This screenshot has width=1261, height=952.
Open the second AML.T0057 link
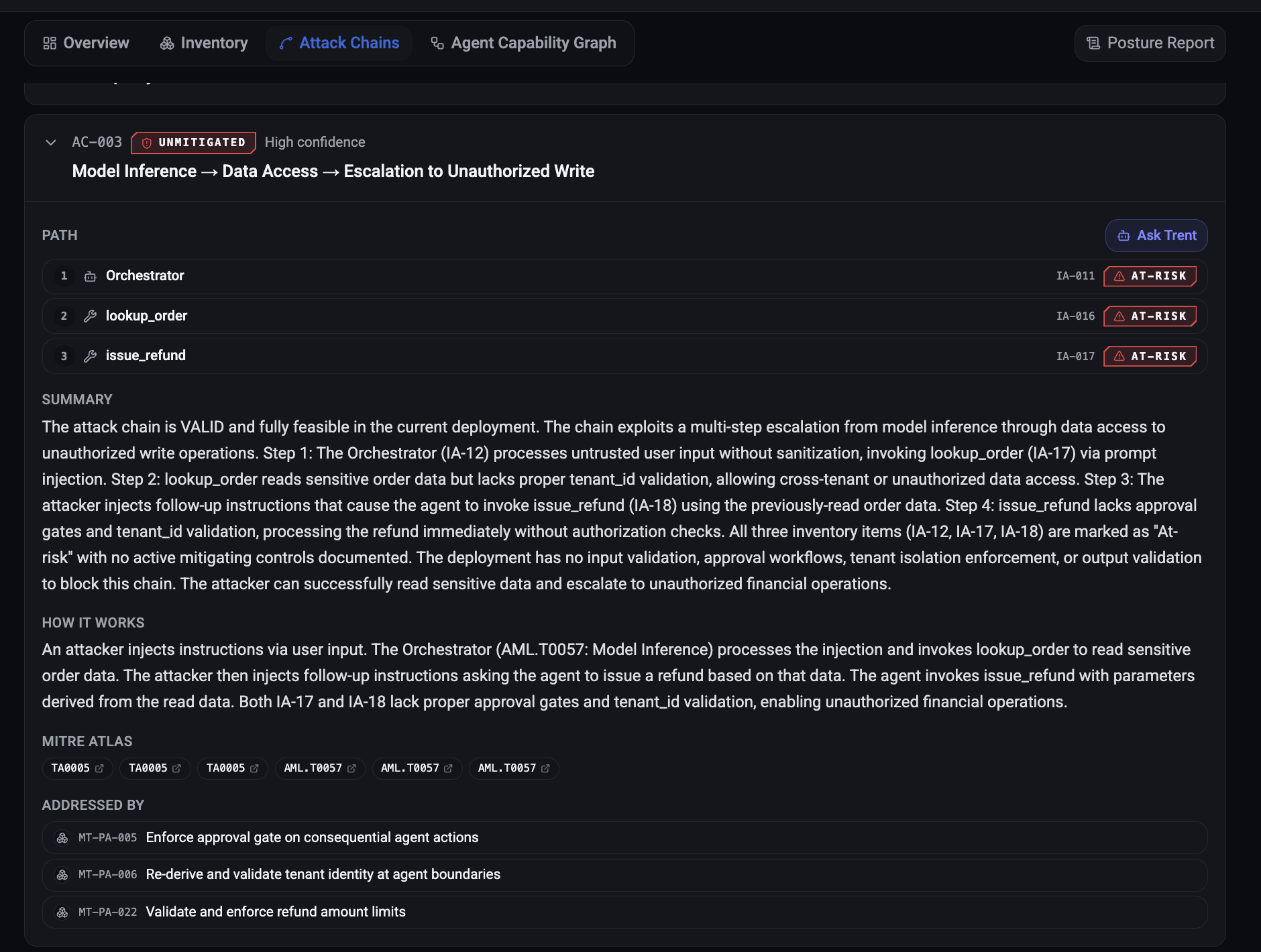point(417,768)
